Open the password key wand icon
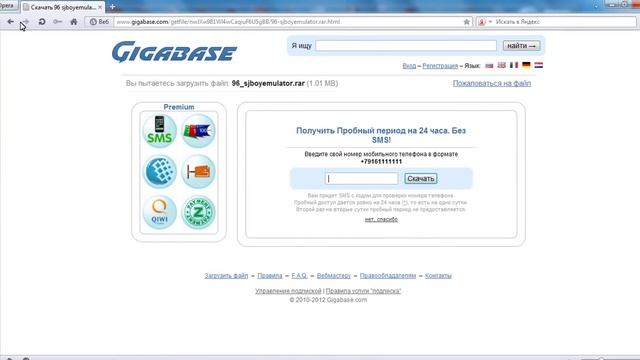The width and height of the screenshot is (640, 360). pyautogui.click(x=58, y=22)
